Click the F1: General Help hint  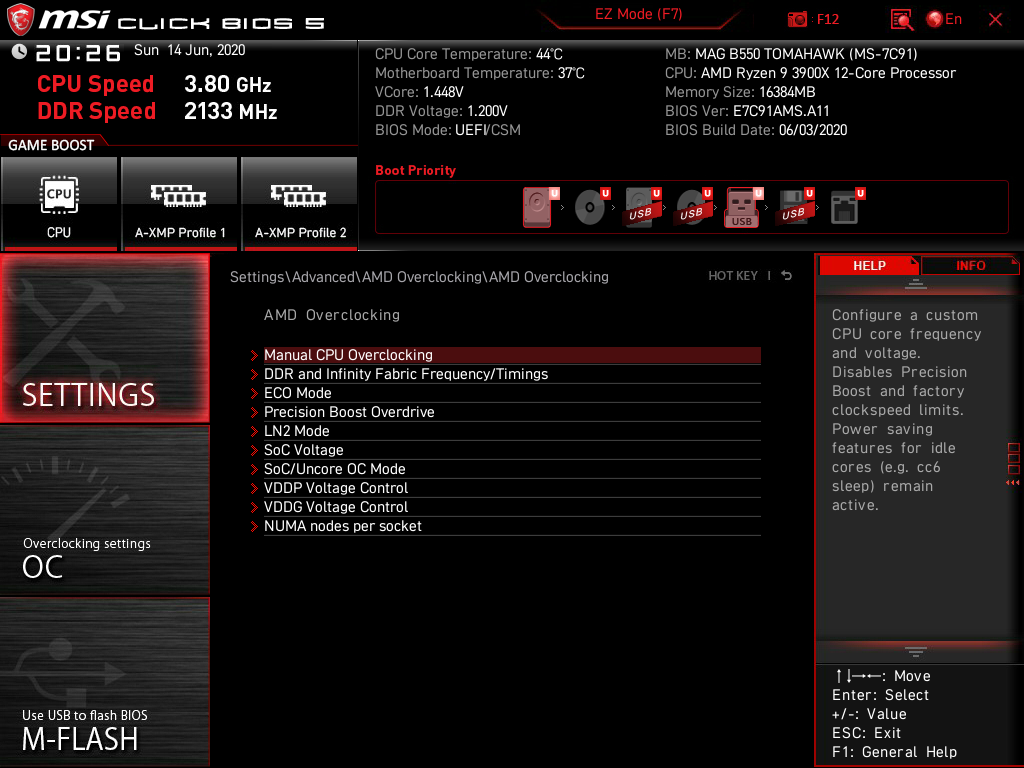point(894,752)
